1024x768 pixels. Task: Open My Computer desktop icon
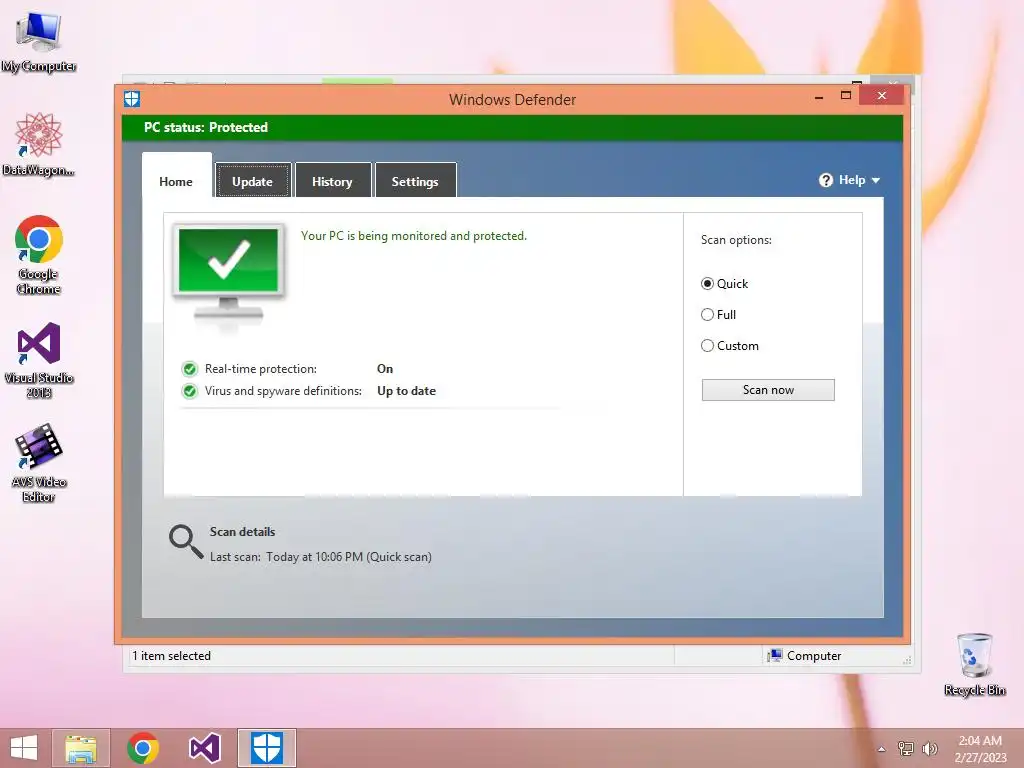(39, 40)
